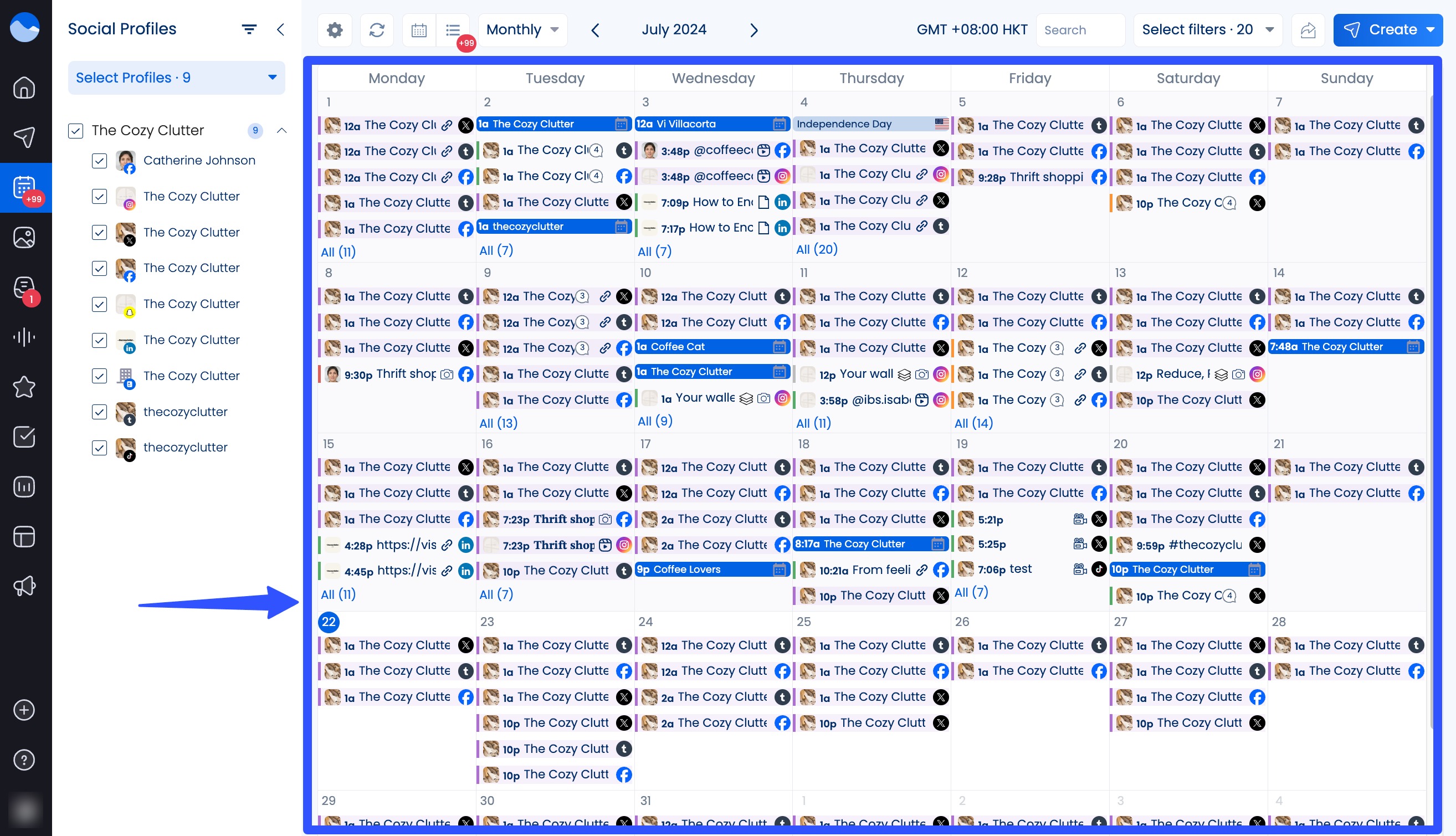
Task: Toggle The Cozy Clutter group checkbox
Action: pos(76,131)
